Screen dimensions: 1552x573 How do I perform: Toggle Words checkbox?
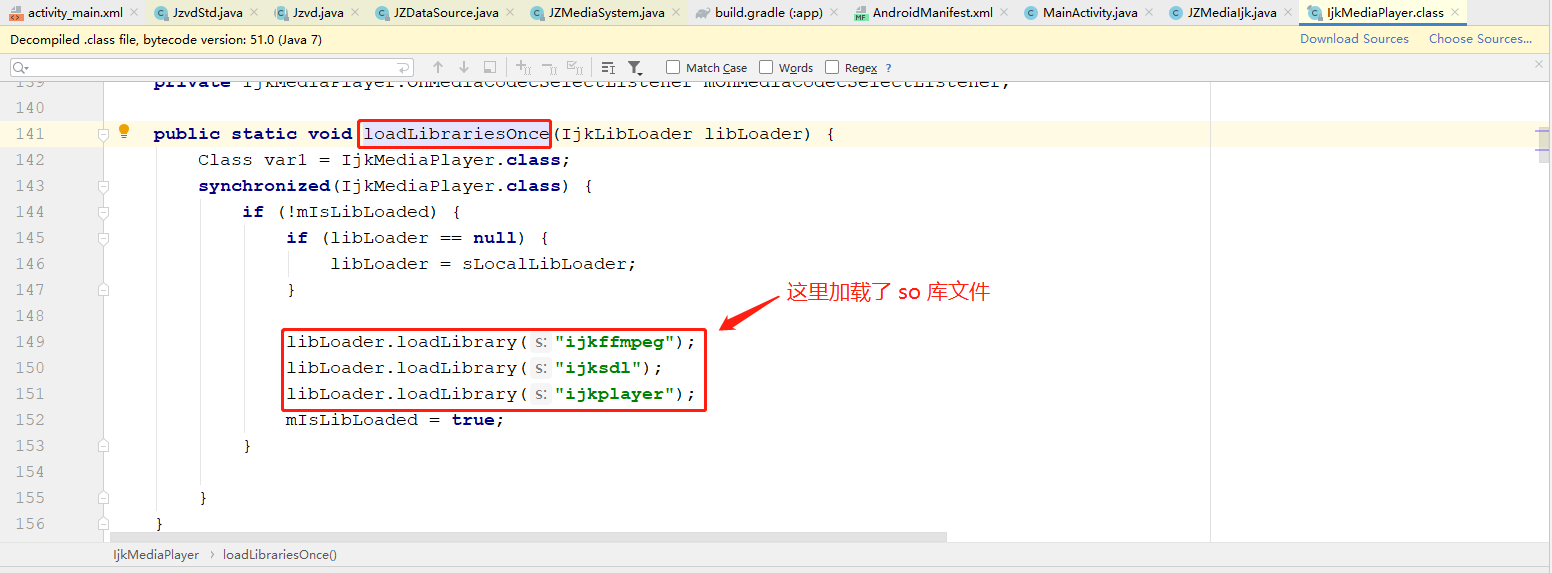tap(766, 67)
